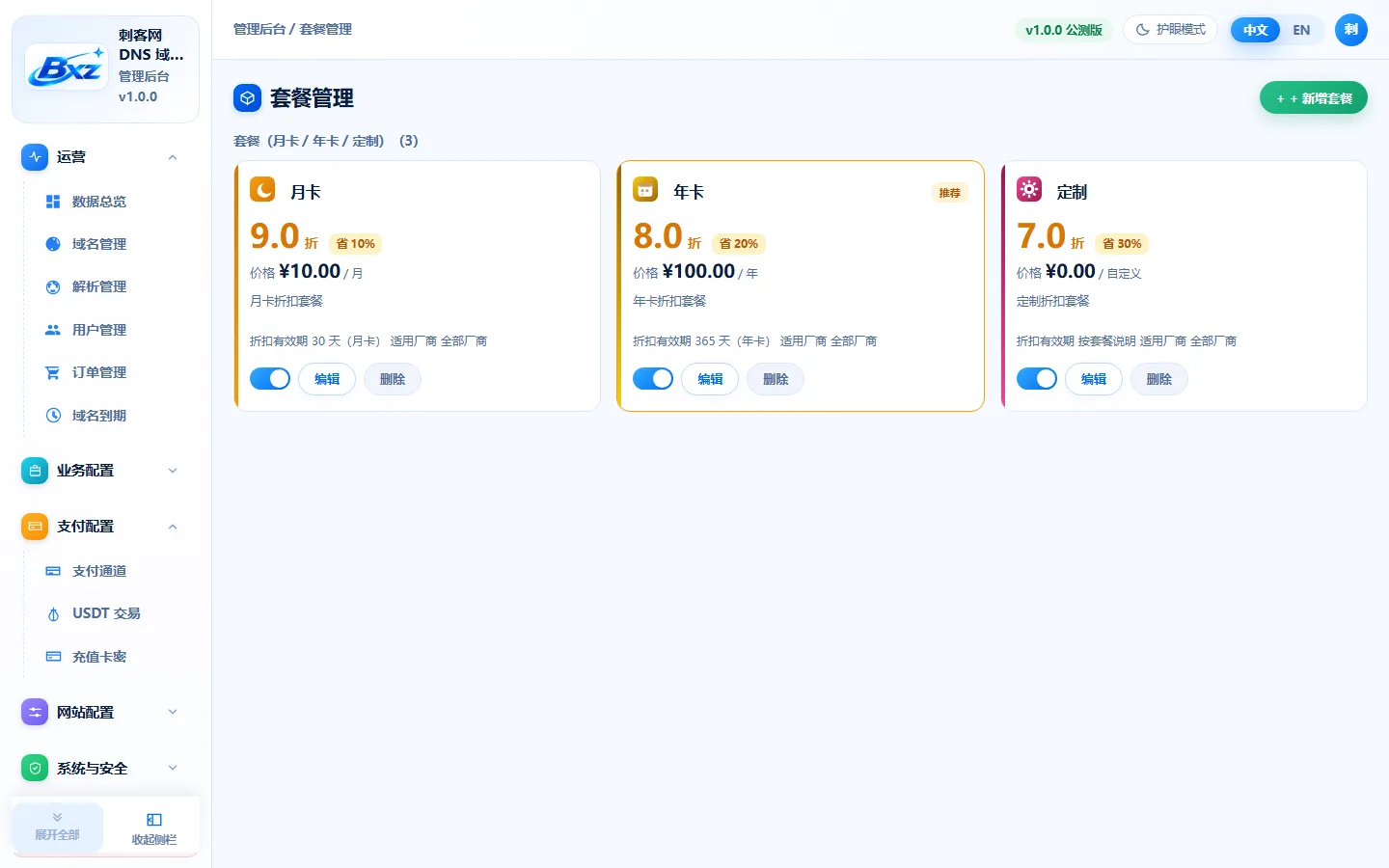Viewport: 1389px width, 868px height.
Task: Click the 域名到期 clock icon
Action: click(x=53, y=416)
